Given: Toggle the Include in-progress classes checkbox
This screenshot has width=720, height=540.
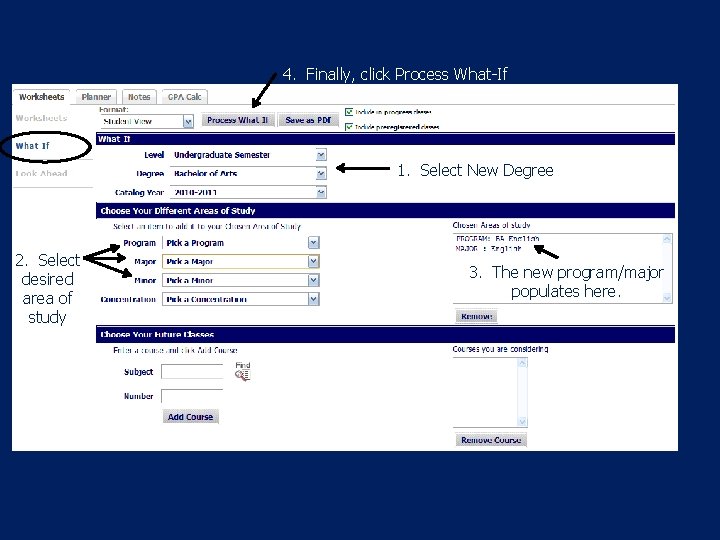Looking at the screenshot, I should [349, 112].
